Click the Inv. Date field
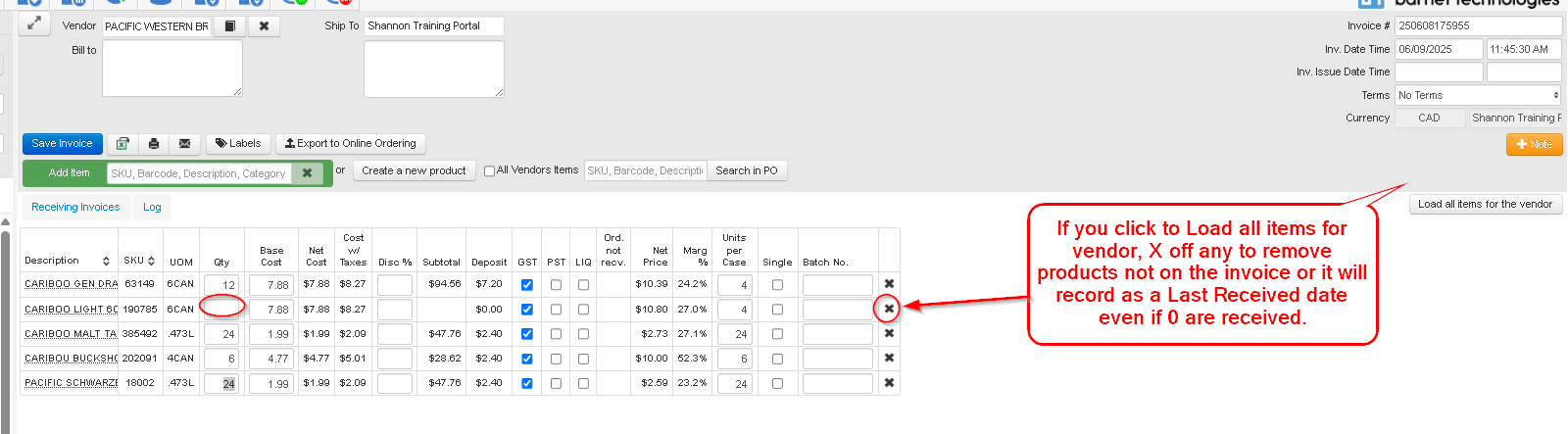Image resolution: width=1568 pixels, height=434 pixels. click(x=1439, y=49)
